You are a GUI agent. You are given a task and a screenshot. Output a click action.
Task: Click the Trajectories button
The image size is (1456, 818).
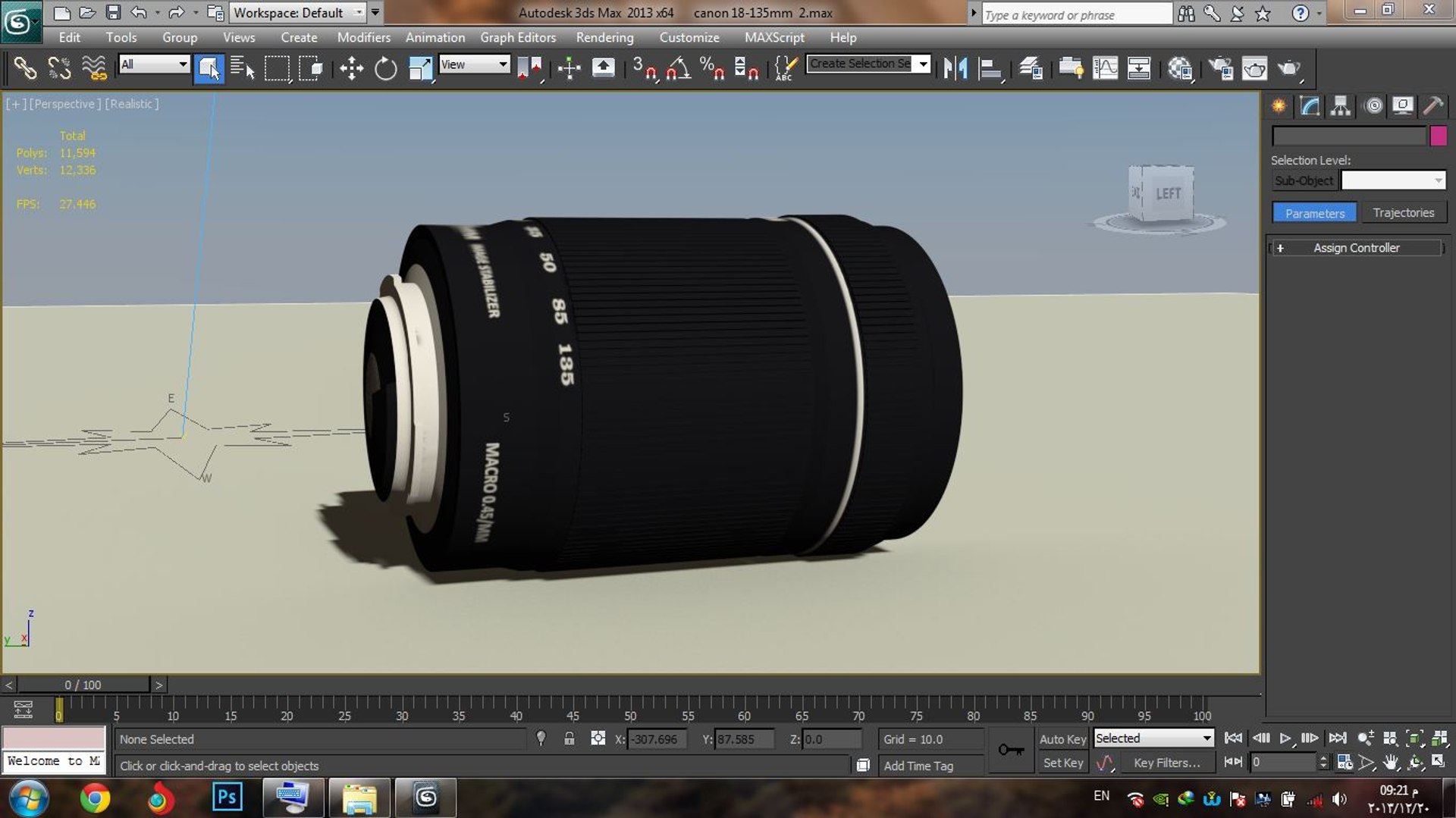coord(1403,213)
